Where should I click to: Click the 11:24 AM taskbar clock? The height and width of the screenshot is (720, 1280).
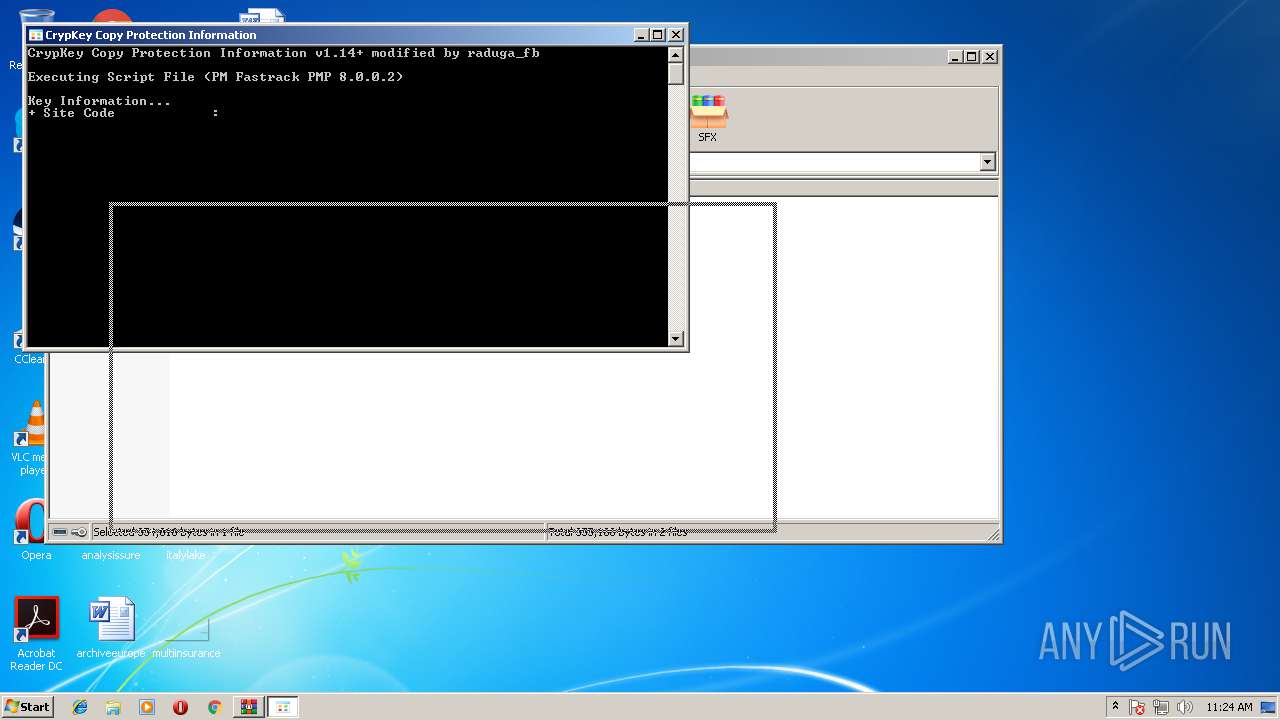pyautogui.click(x=1229, y=707)
